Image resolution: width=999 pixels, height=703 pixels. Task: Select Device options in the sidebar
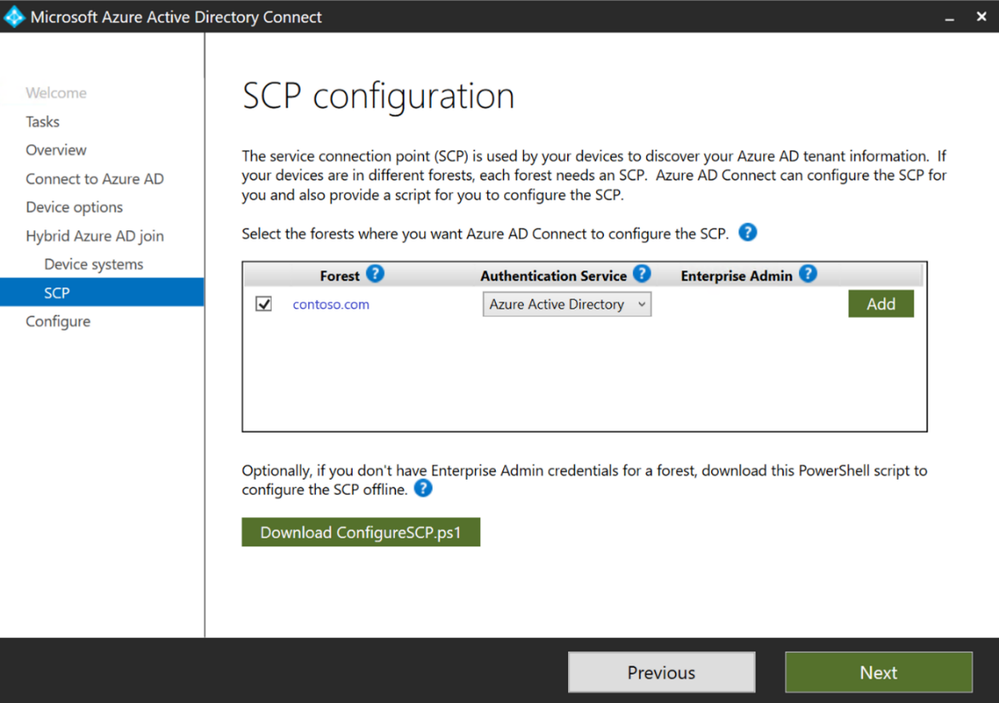click(x=74, y=207)
